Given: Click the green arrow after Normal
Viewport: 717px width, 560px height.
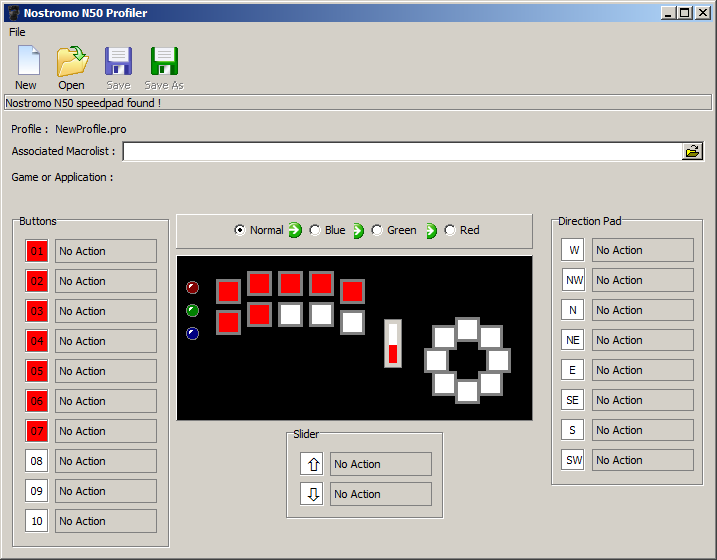Looking at the screenshot, I should 295,230.
